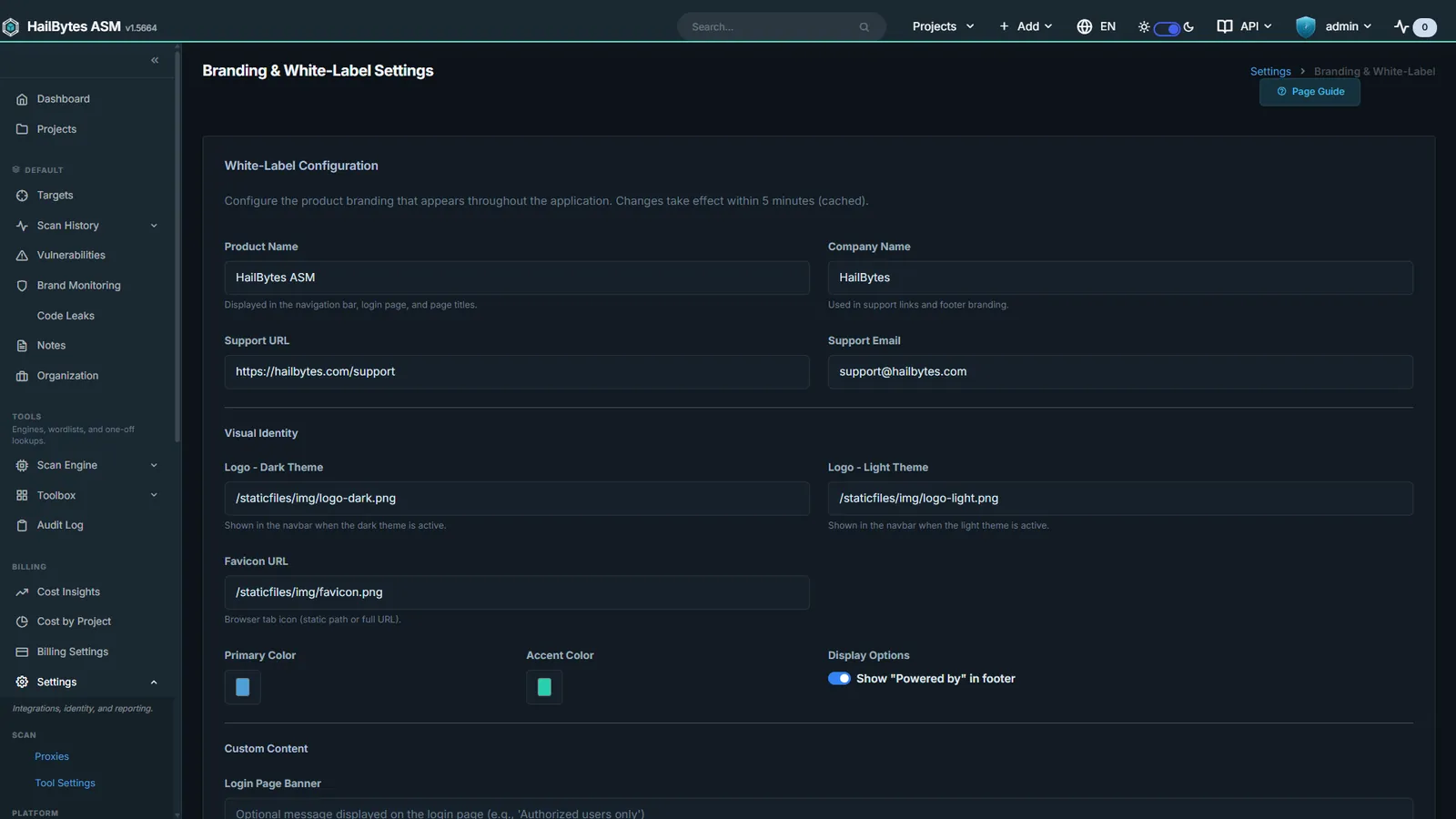This screenshot has height=819, width=1456.
Task: Click the Logo - Light Theme path field
Action: pyautogui.click(x=1120, y=499)
